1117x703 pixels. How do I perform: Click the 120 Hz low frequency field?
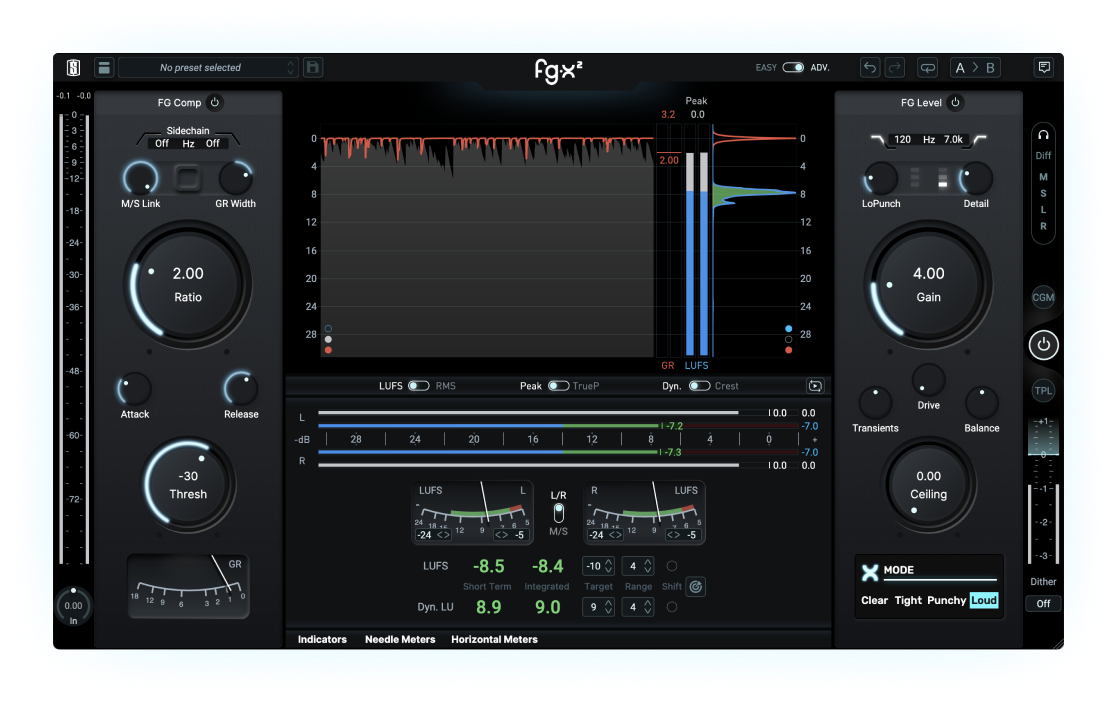coord(903,140)
